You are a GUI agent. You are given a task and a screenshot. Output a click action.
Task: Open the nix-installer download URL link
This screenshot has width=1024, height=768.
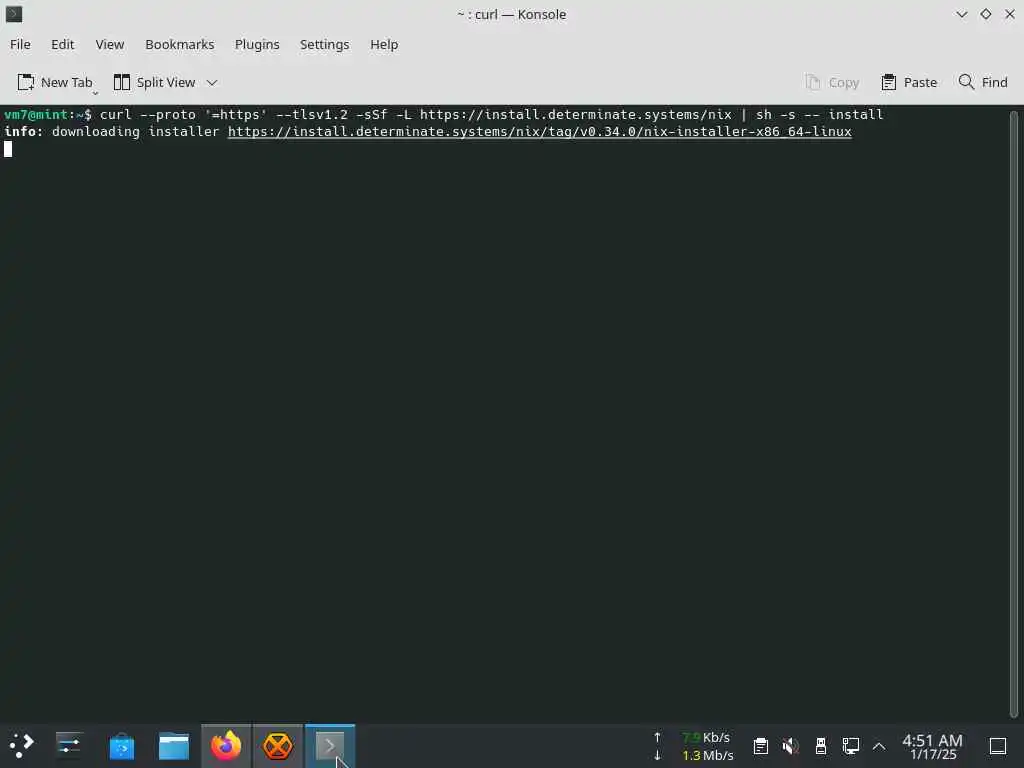pyautogui.click(x=539, y=131)
